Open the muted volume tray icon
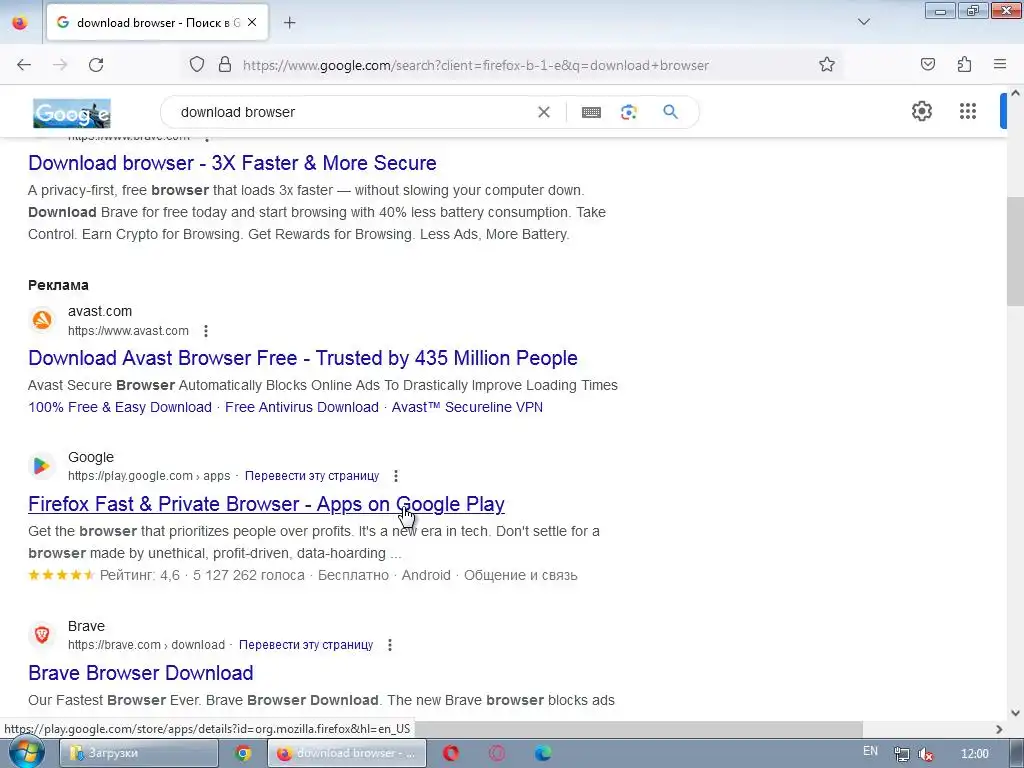Screen dimensions: 1024x768 pos(925,754)
